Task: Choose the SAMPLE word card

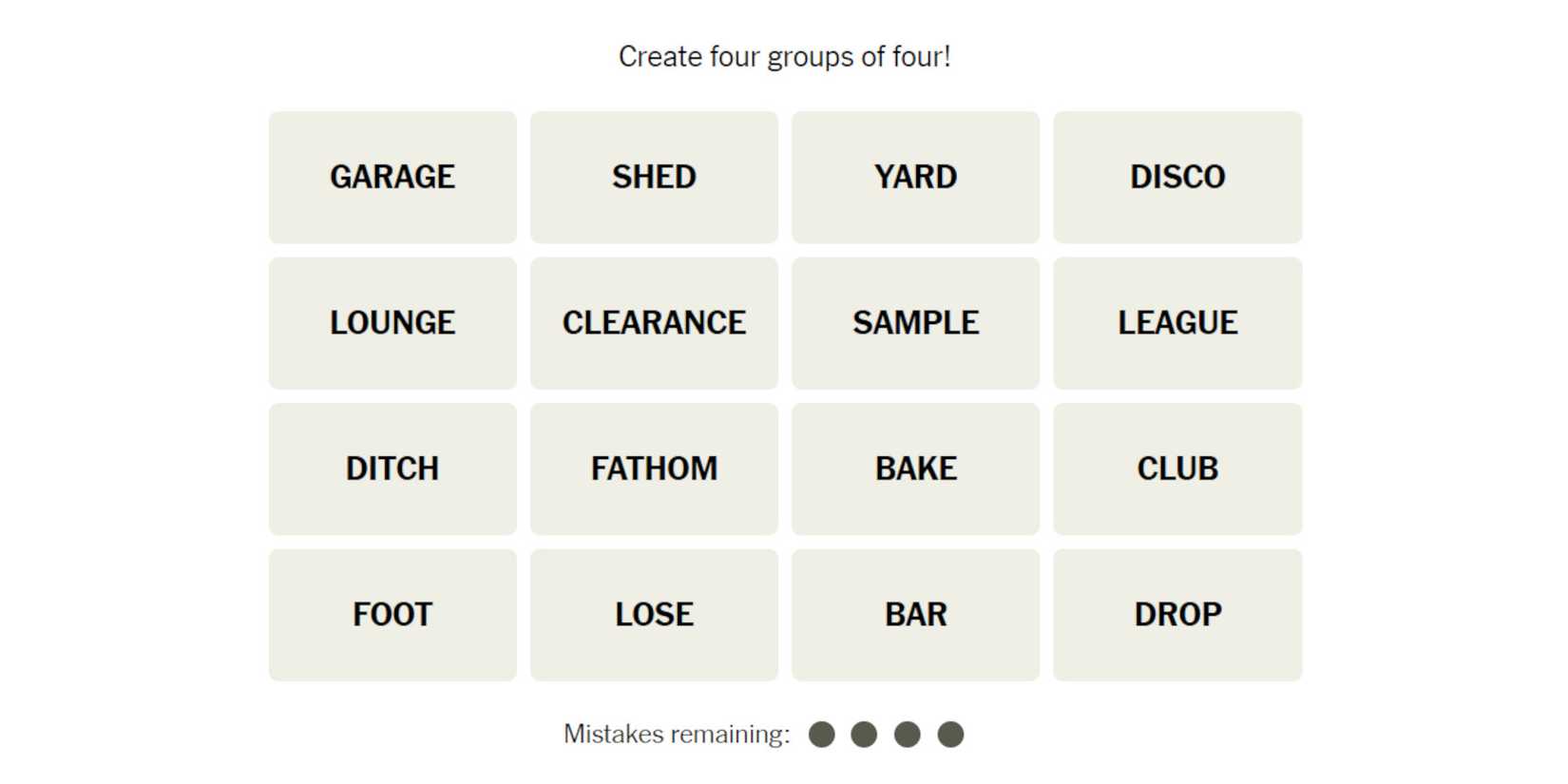Action: [915, 323]
